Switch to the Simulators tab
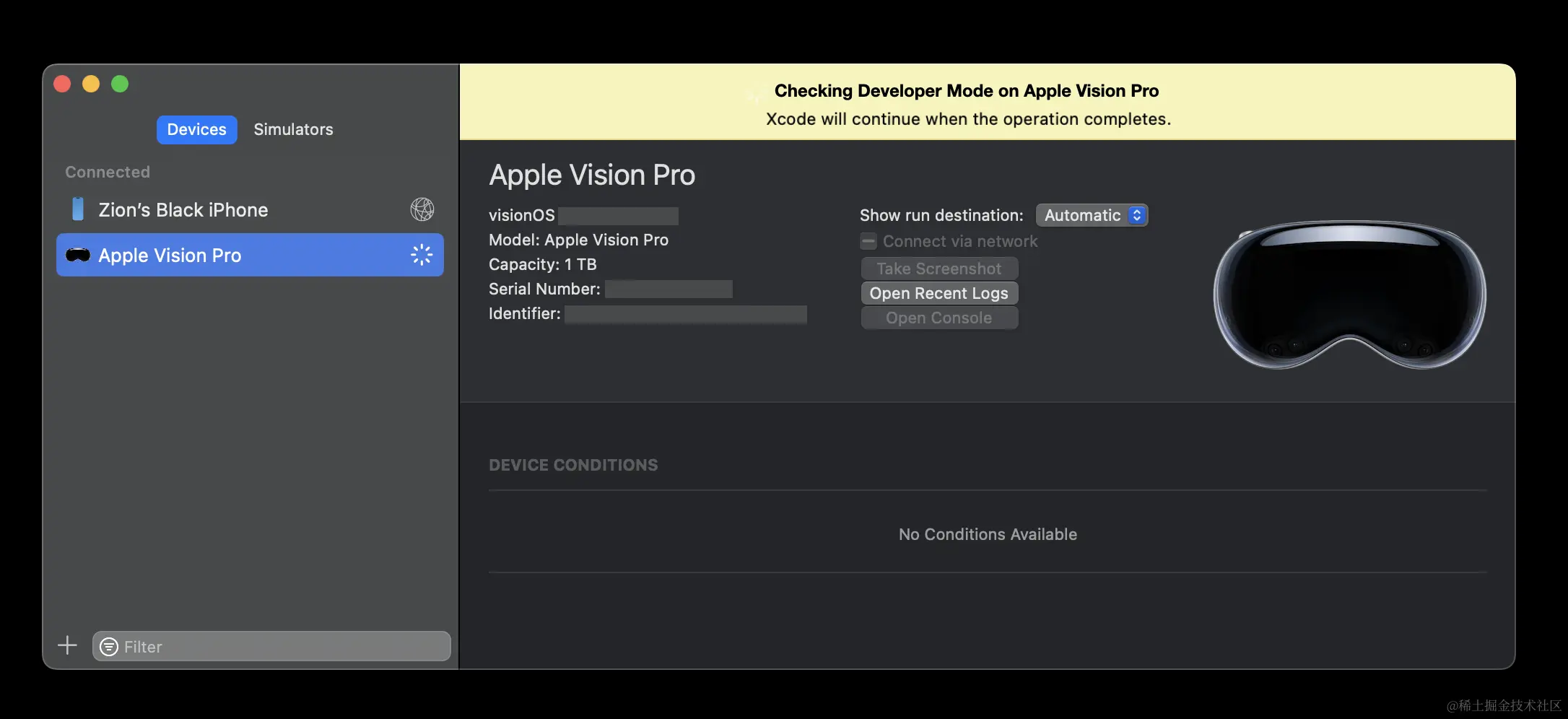 293,129
